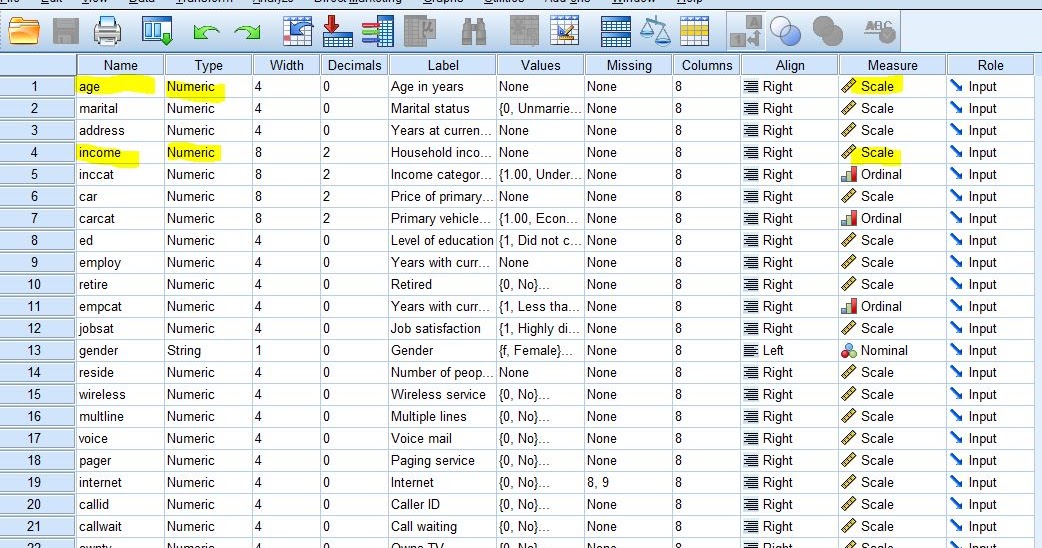The image size is (1042, 548).
Task: Click 'Marital status' label cell
Action: [x=443, y=108]
